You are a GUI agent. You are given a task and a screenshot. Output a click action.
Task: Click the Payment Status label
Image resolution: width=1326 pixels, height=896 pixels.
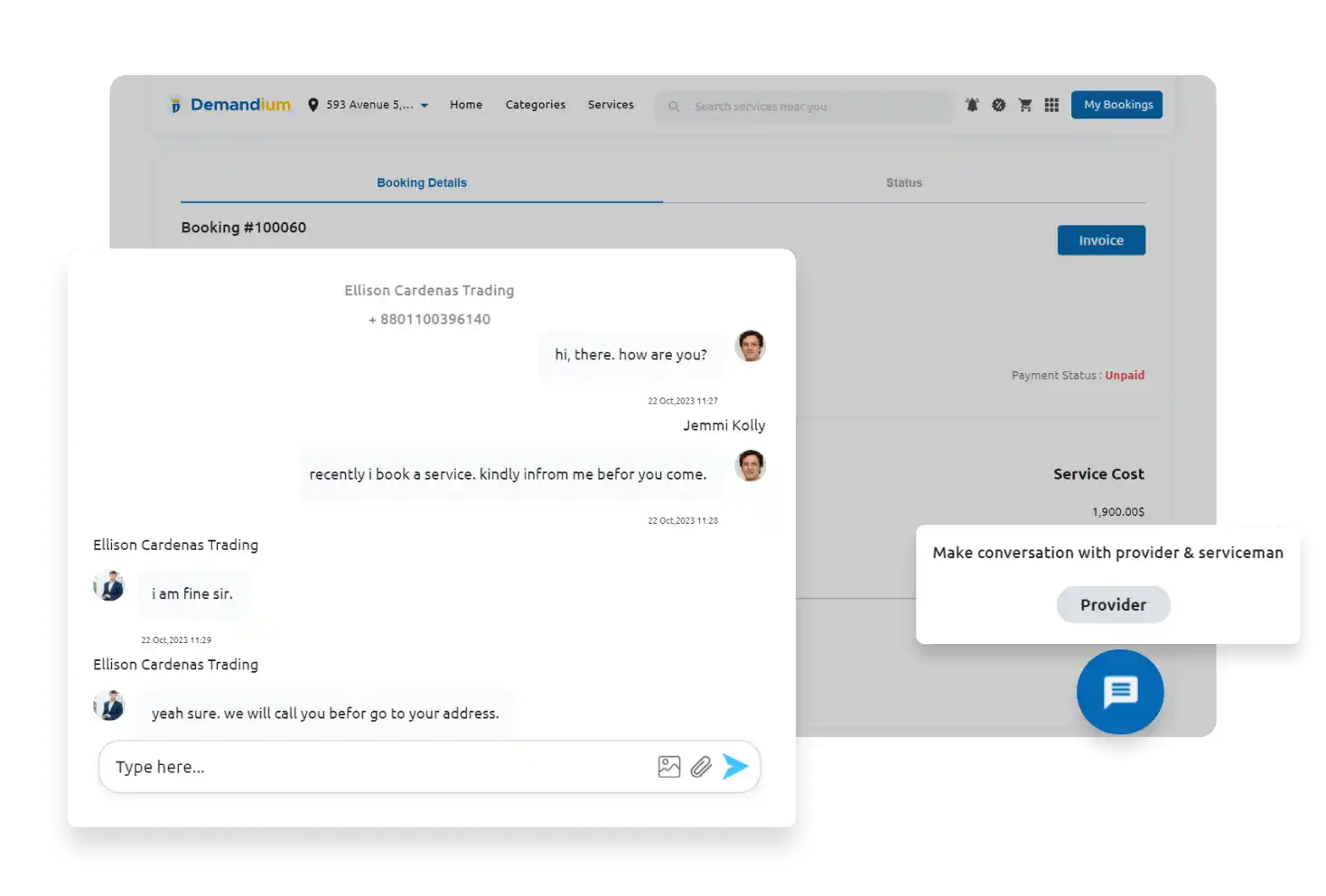[1056, 375]
